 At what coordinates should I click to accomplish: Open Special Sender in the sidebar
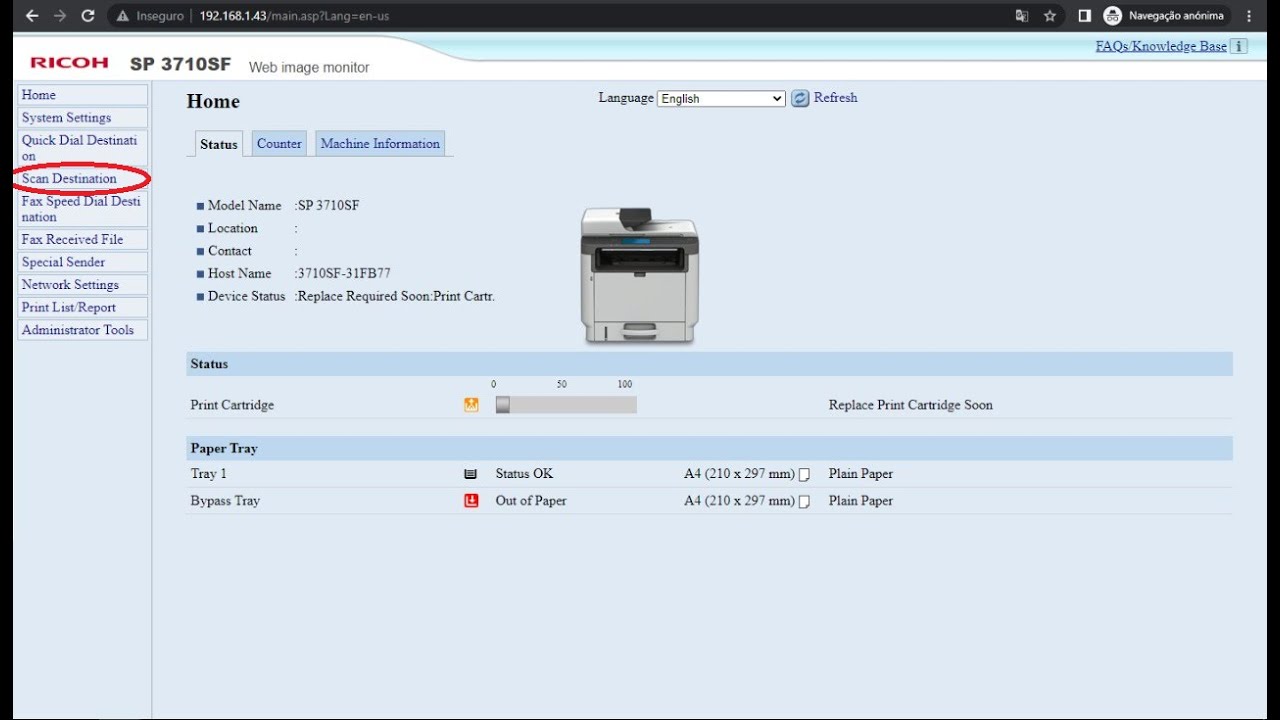click(84, 262)
